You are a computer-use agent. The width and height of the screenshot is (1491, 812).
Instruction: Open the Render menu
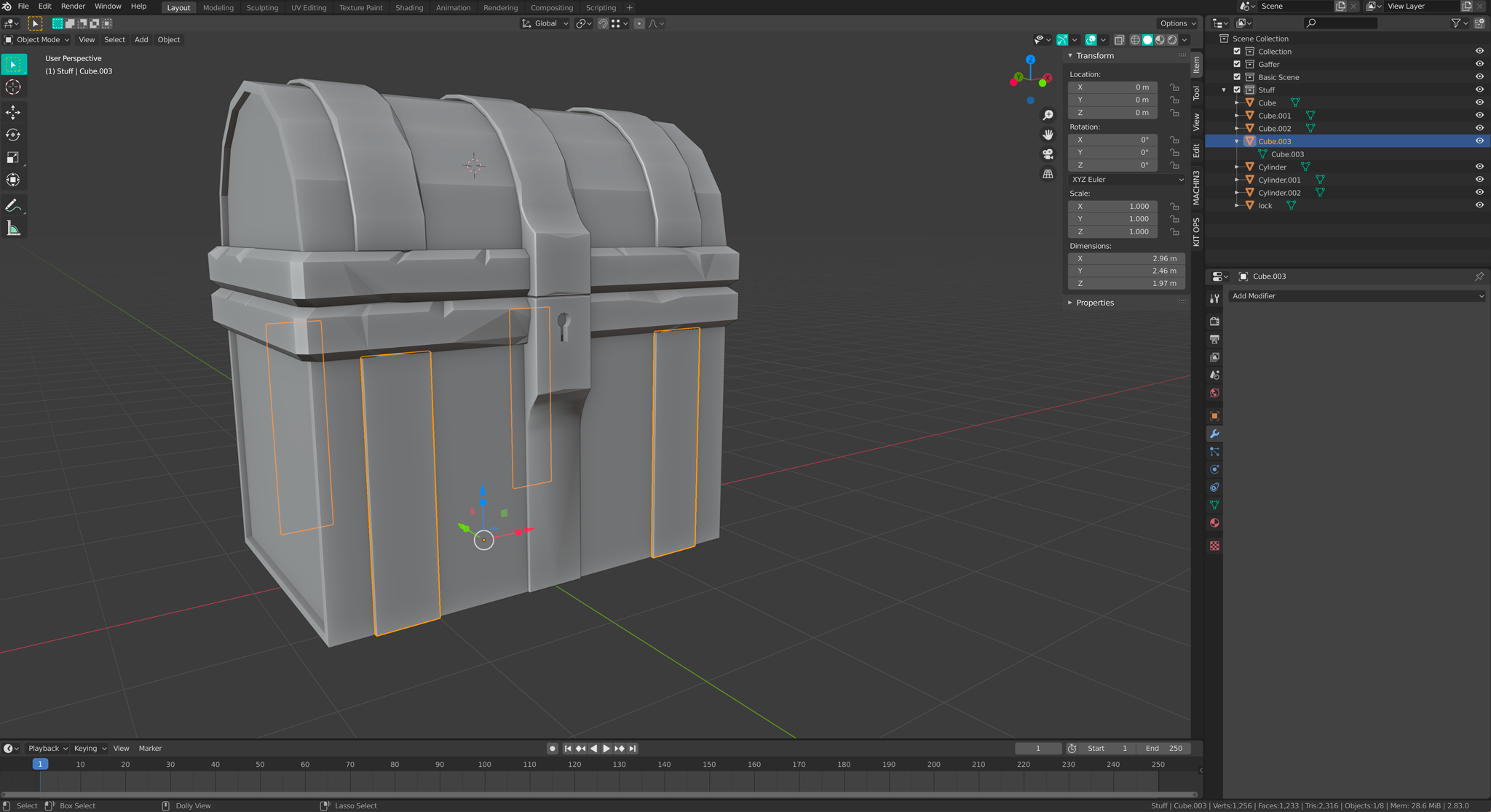tap(73, 6)
